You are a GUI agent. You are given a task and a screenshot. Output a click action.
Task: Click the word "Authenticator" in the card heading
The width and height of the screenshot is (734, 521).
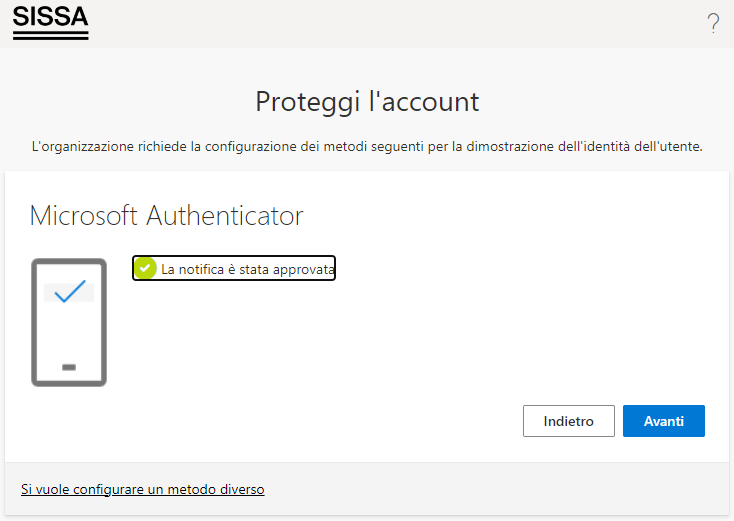225,216
